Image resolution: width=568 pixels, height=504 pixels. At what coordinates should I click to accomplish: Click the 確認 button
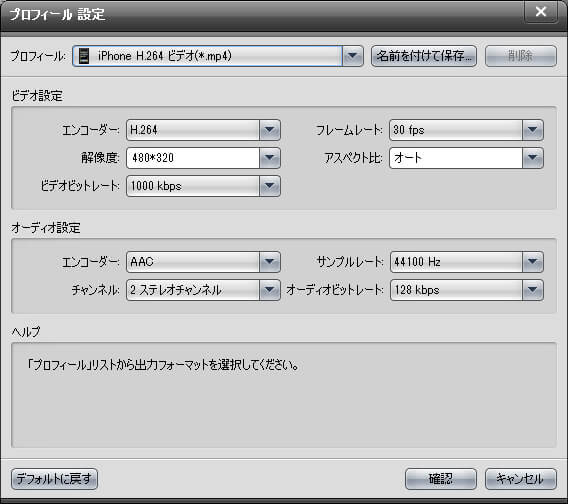[440, 479]
